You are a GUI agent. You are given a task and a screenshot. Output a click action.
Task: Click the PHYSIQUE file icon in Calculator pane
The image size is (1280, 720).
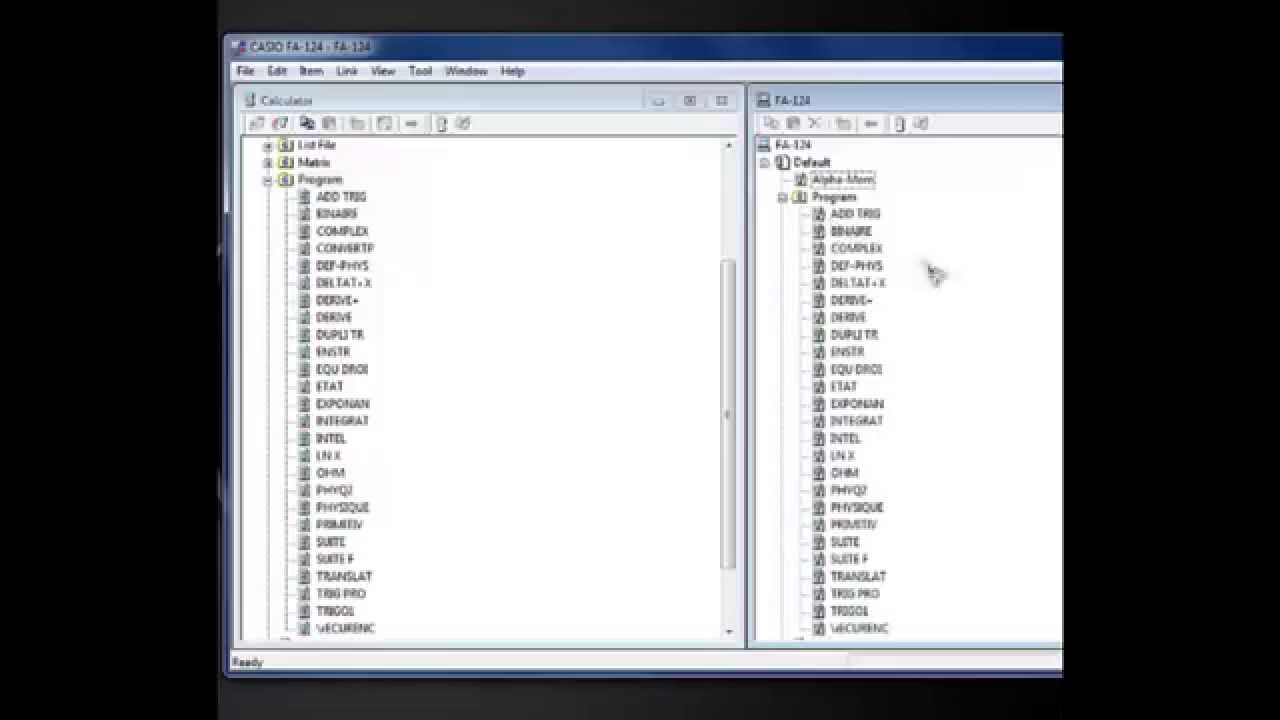pos(305,507)
